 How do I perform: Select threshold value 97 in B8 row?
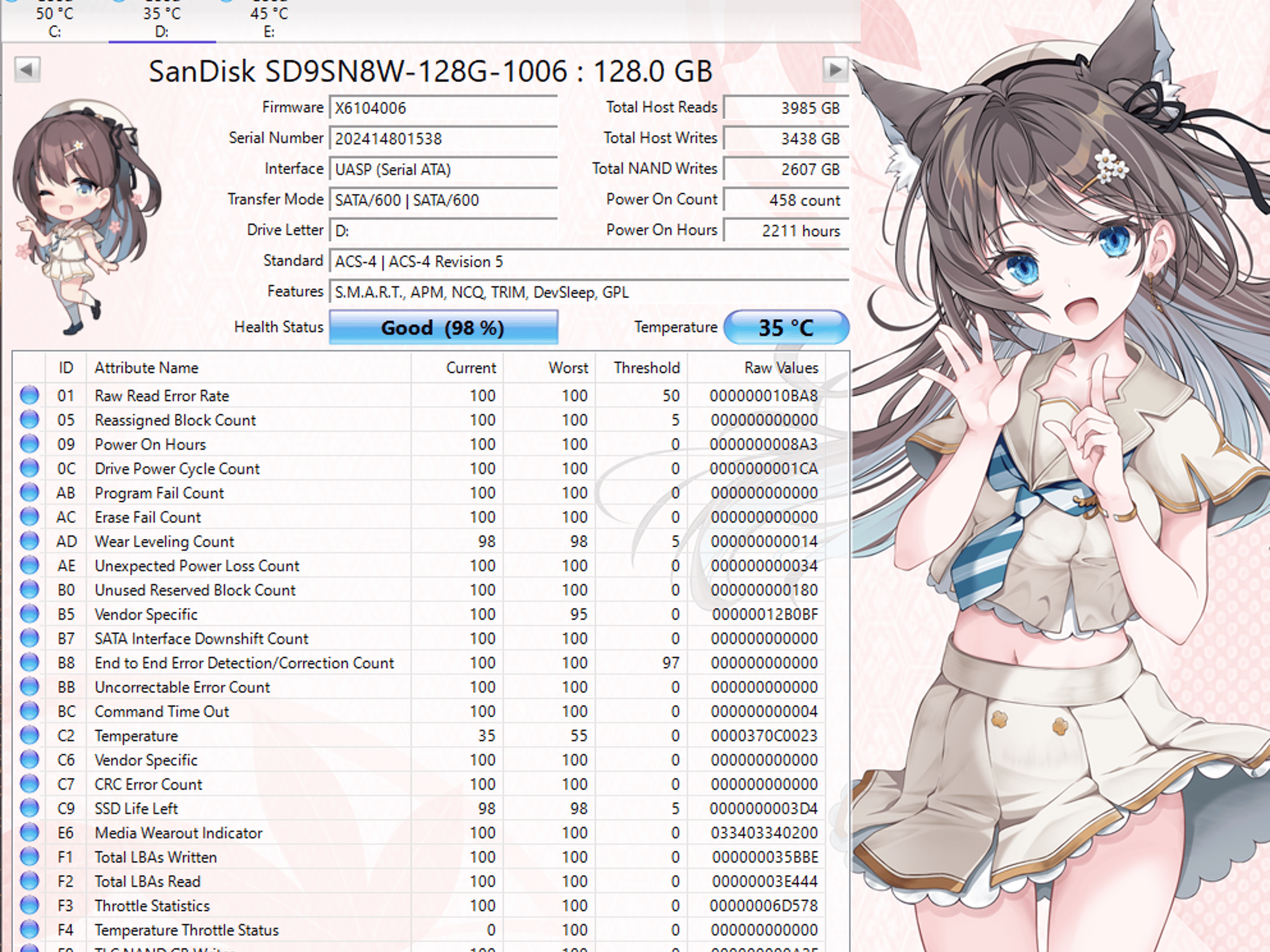(671, 663)
